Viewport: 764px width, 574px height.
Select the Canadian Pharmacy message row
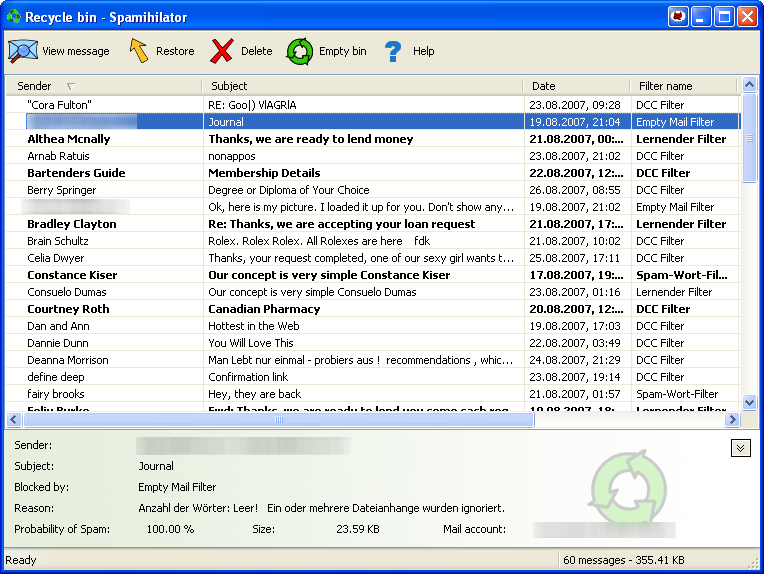tap(264, 309)
